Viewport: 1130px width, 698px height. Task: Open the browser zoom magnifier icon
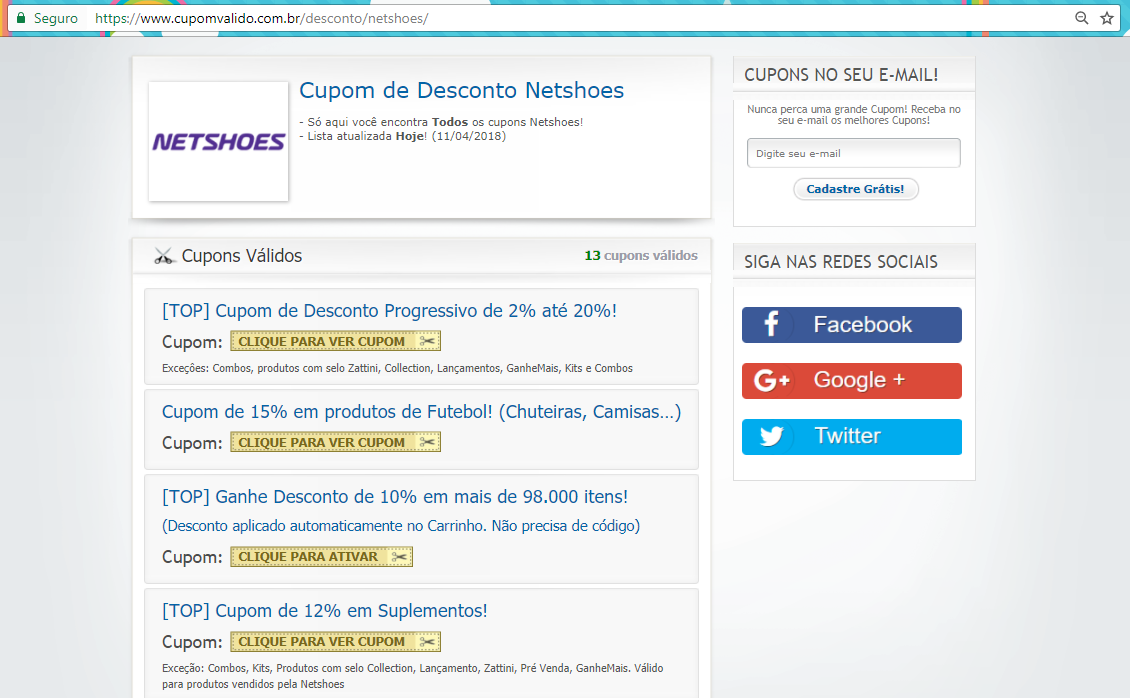click(x=1081, y=17)
